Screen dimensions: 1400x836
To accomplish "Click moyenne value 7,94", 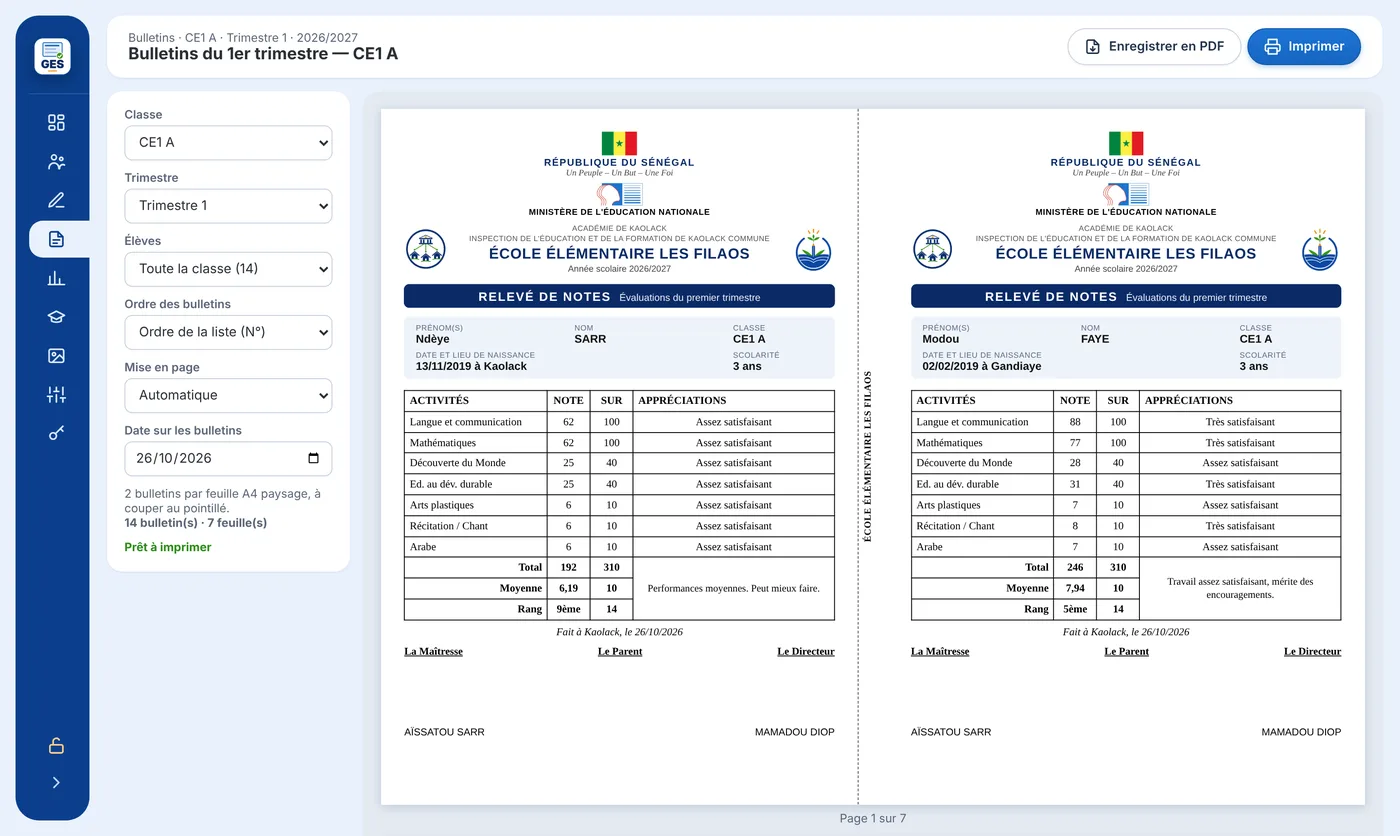I will click(1075, 588).
